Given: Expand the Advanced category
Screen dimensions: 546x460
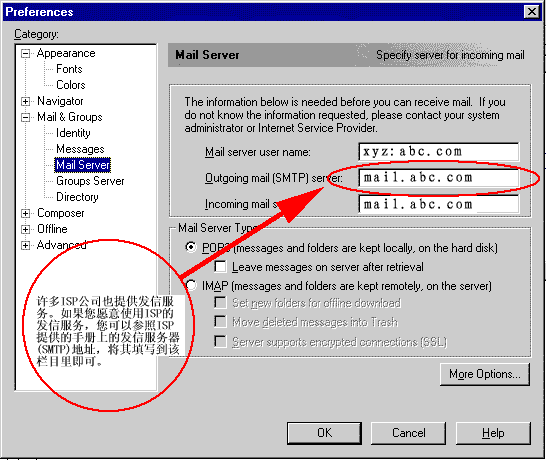Looking at the screenshot, I should tap(25, 245).
